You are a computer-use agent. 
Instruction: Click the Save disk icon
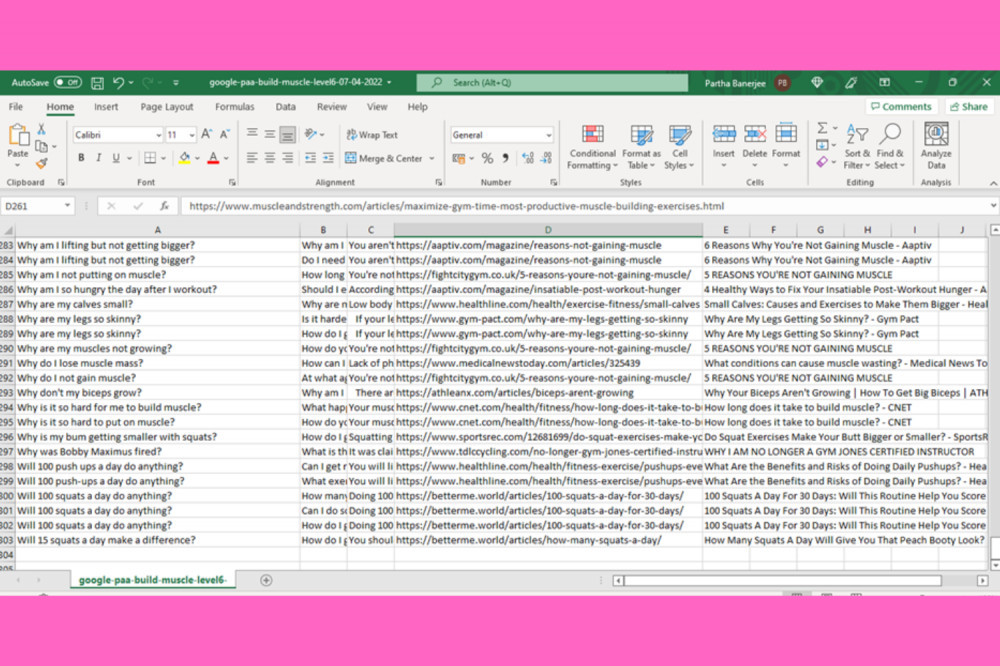[98, 82]
